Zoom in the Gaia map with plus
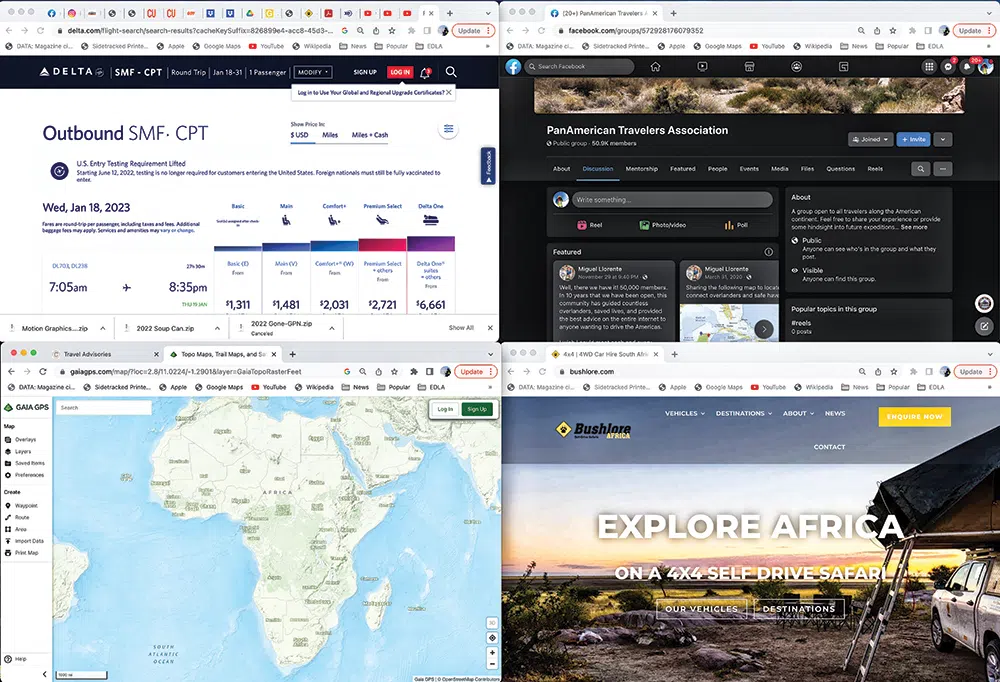This screenshot has height=682, width=1000. 492,653
